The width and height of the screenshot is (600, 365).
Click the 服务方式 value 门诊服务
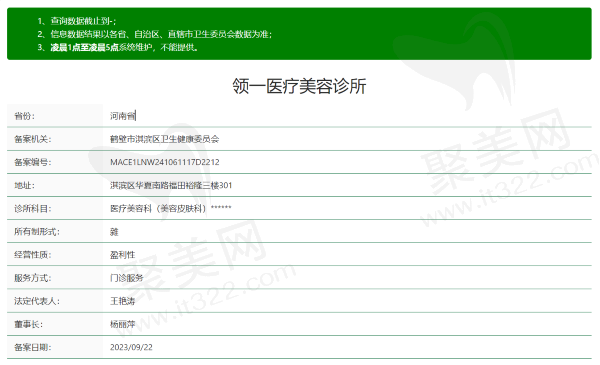(x=127, y=278)
